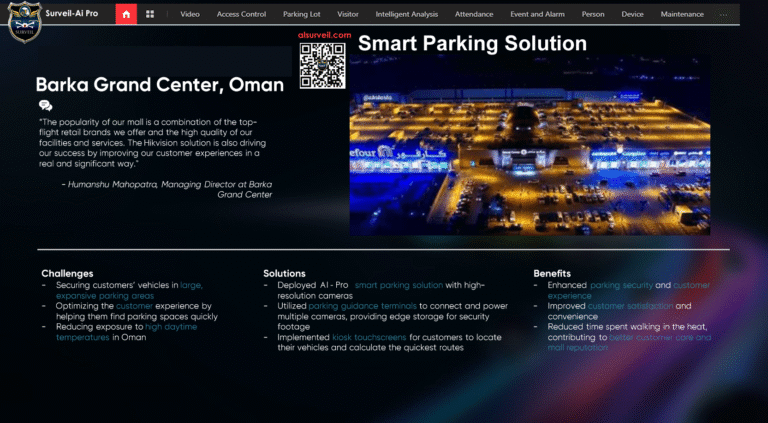Click the Challenges heading
This screenshot has height=423, width=768.
(67, 273)
